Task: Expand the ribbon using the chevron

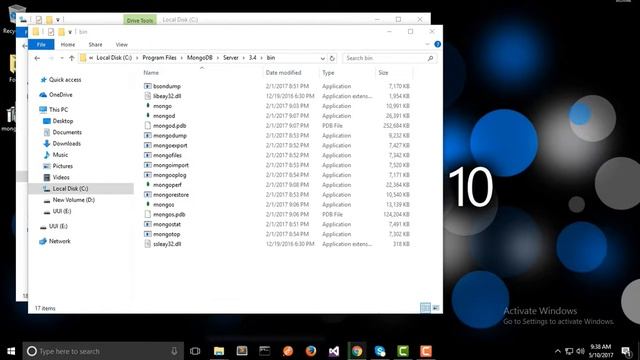Action: [428, 44]
